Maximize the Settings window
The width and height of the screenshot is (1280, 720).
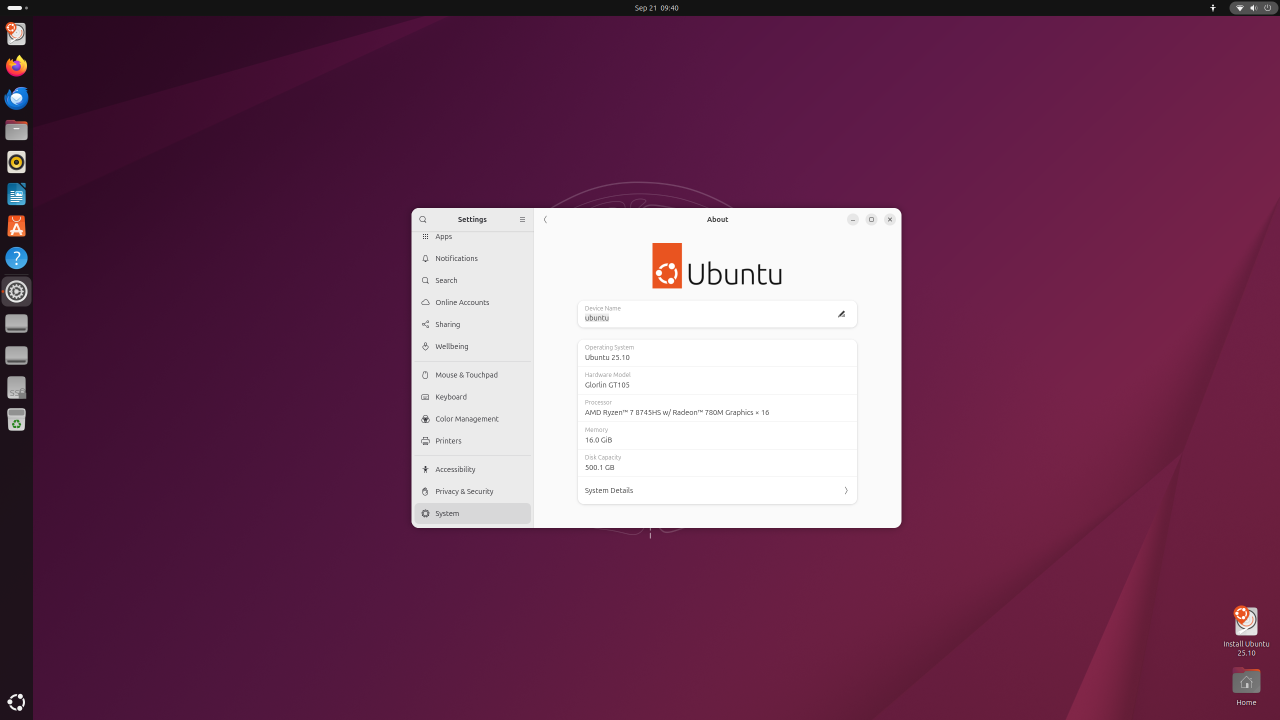(871, 220)
